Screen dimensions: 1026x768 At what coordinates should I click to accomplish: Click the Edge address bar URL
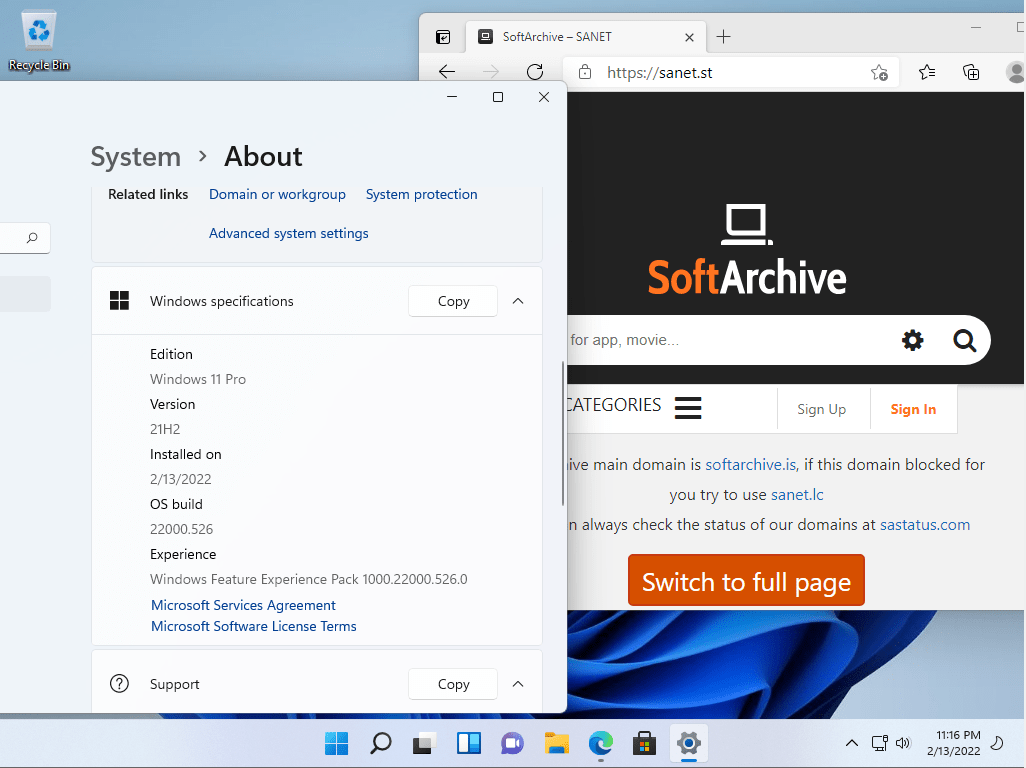click(660, 73)
